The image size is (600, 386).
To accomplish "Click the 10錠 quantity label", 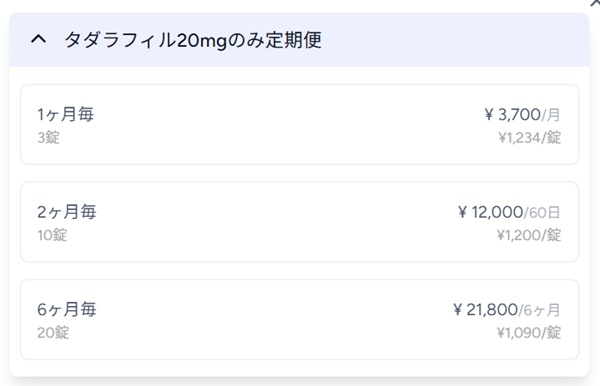I will 52,235.
